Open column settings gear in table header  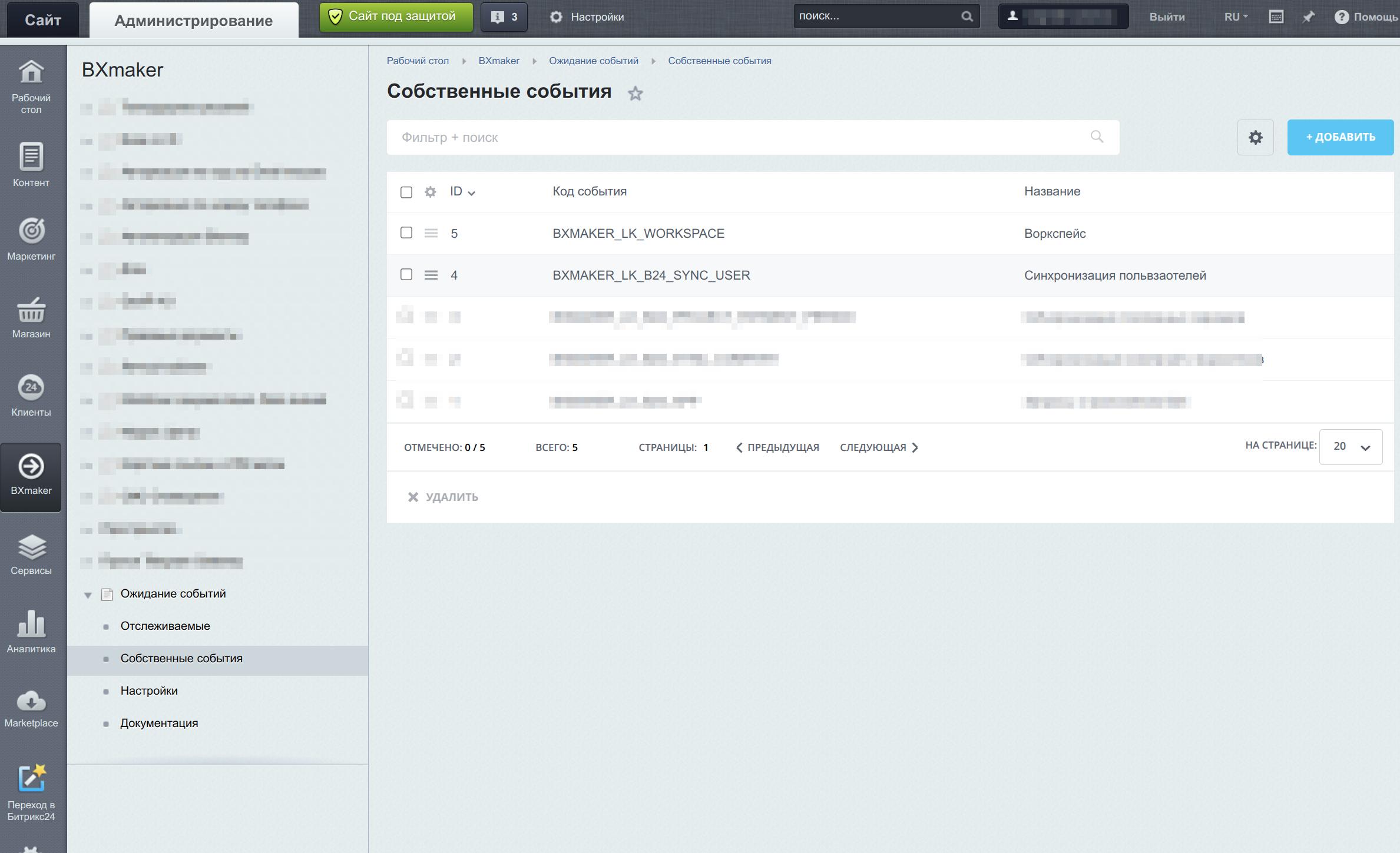tap(431, 192)
